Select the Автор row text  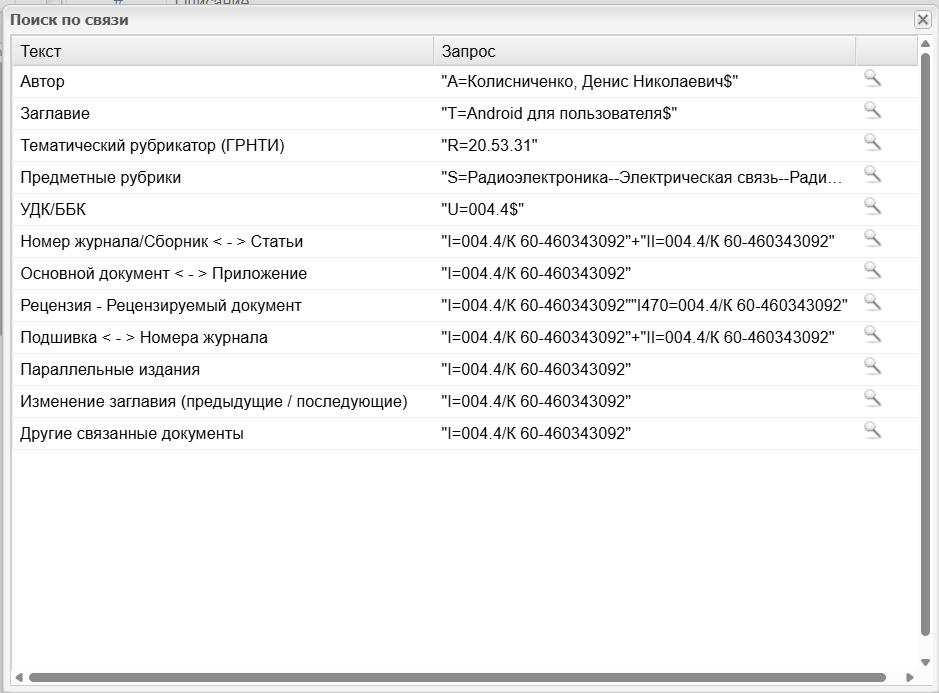coord(42,82)
